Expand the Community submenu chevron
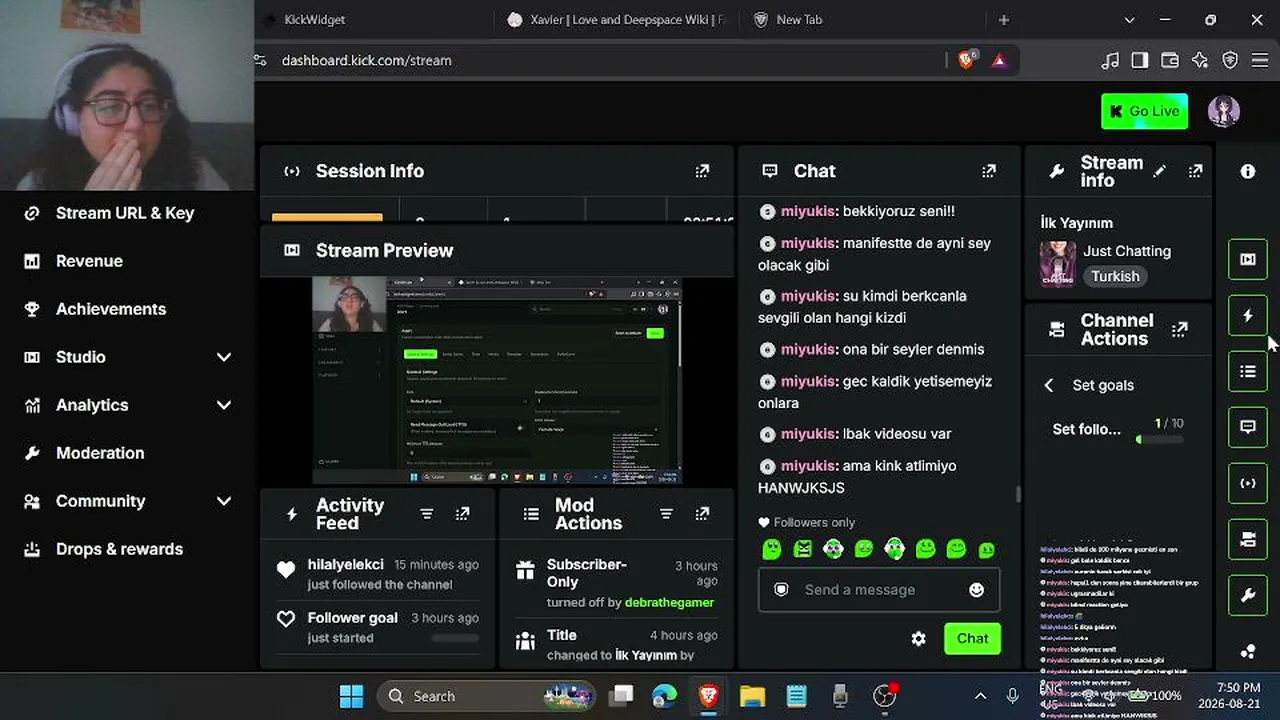 224,501
